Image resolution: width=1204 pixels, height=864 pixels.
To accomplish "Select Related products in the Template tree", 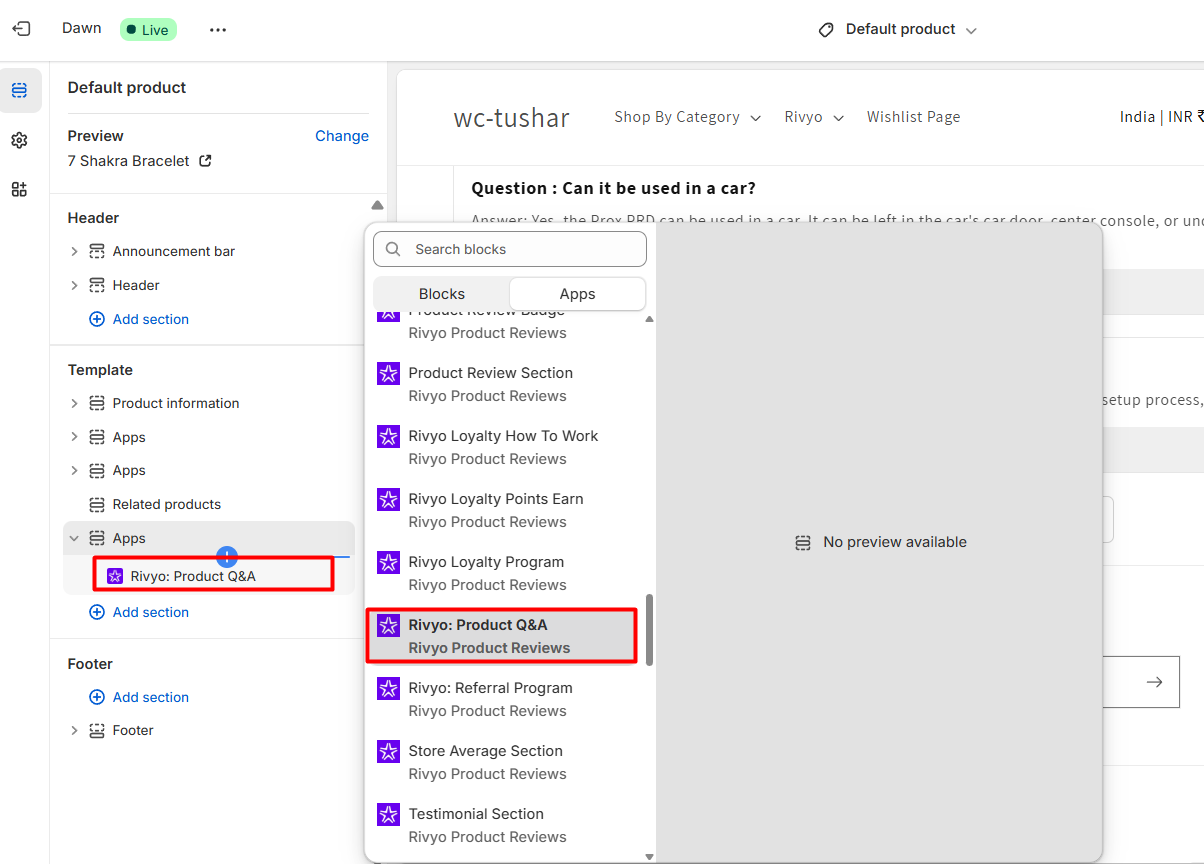I will click(x=166, y=504).
